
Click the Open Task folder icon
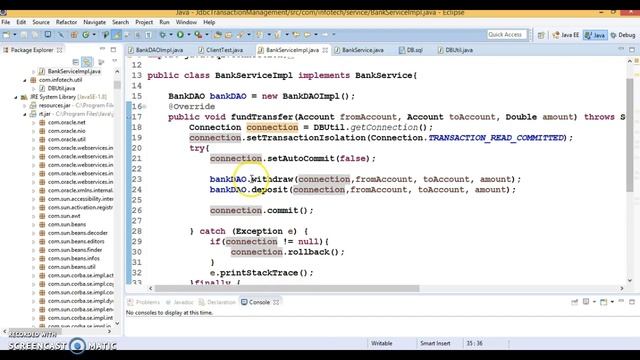tap(228, 35)
